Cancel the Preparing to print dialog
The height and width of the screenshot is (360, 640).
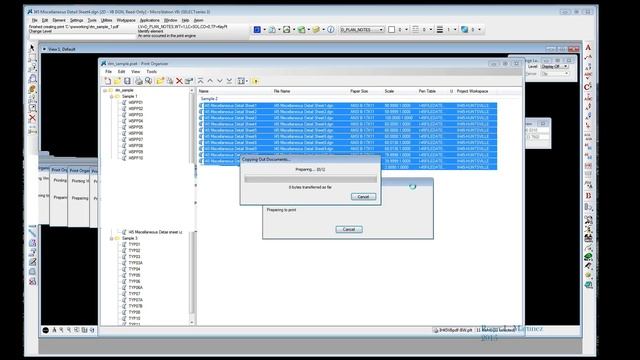click(349, 229)
